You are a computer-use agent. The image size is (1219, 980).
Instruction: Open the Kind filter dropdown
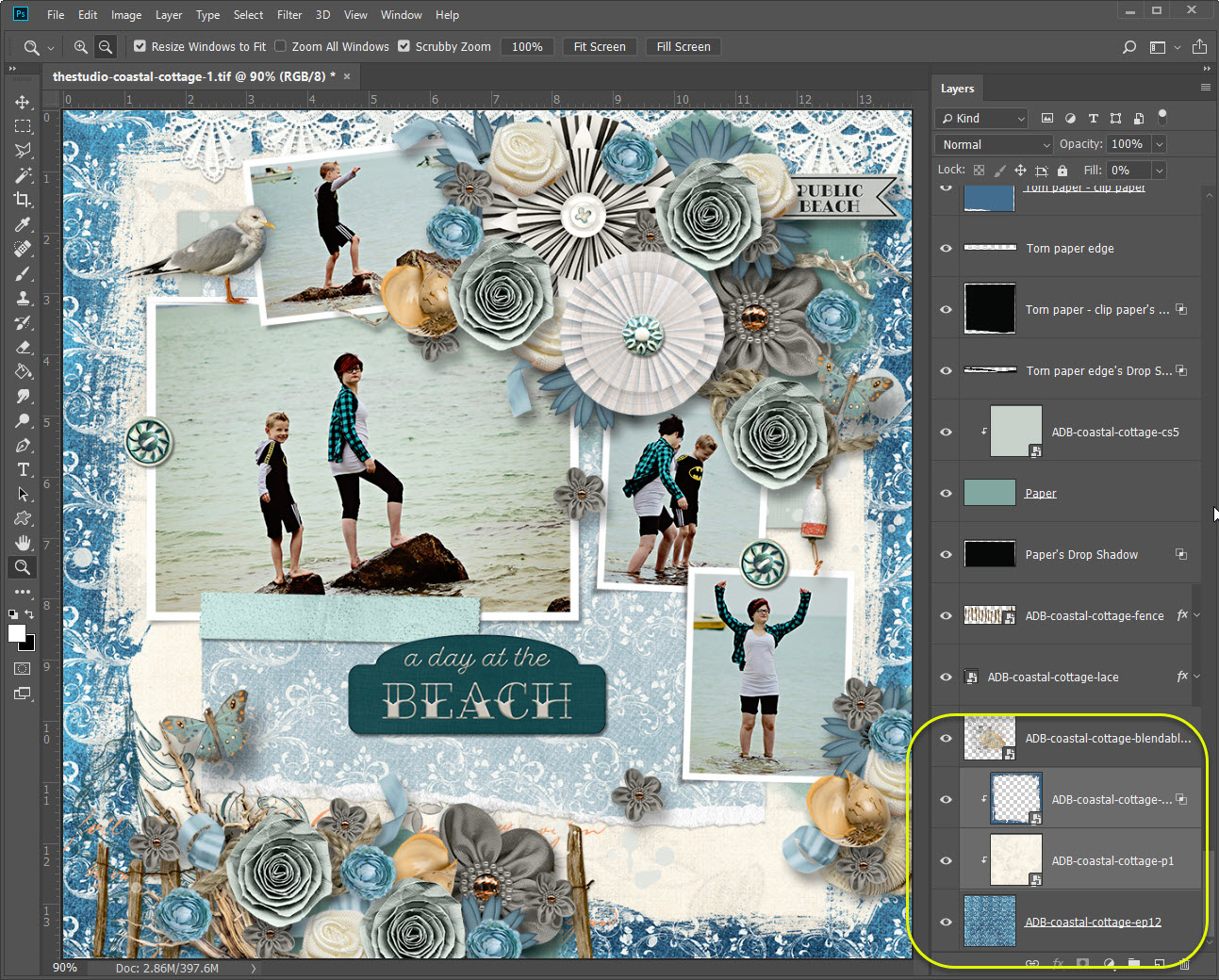point(981,118)
